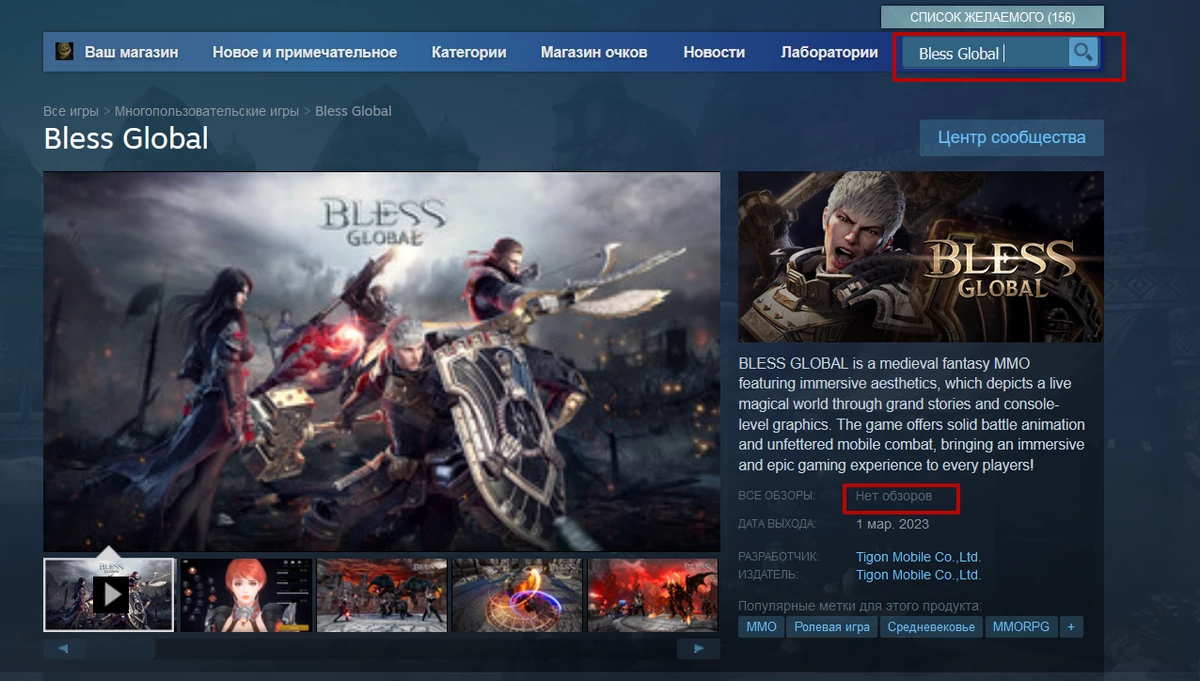
Task: Click the release date 1 мар. 2023
Action: click(892, 524)
